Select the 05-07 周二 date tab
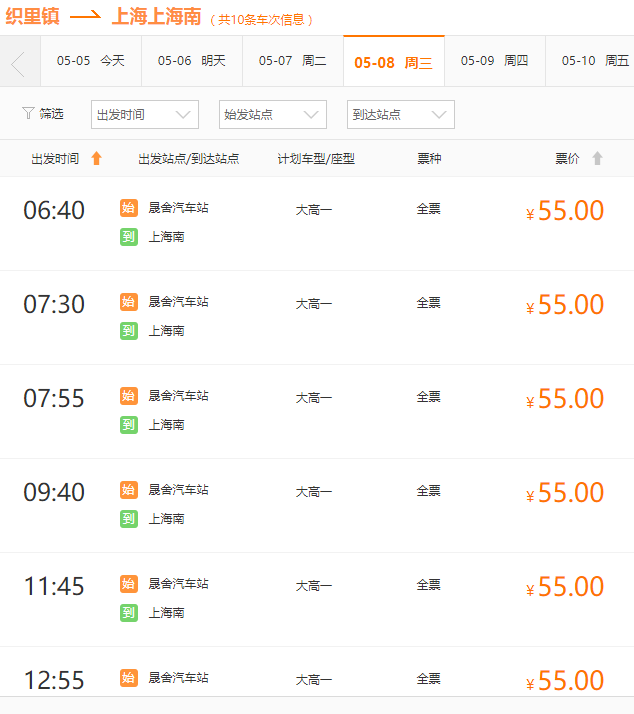Image resolution: width=634 pixels, height=714 pixels. tap(293, 61)
